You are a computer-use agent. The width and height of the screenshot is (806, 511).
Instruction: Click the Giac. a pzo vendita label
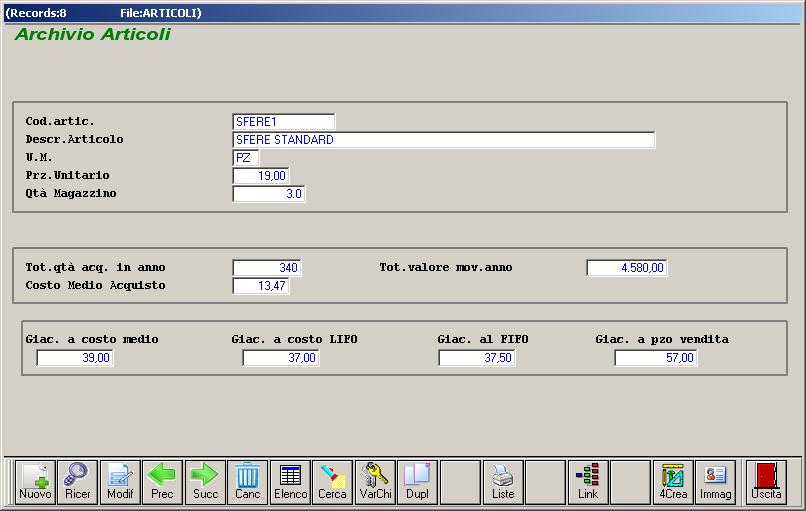662,339
